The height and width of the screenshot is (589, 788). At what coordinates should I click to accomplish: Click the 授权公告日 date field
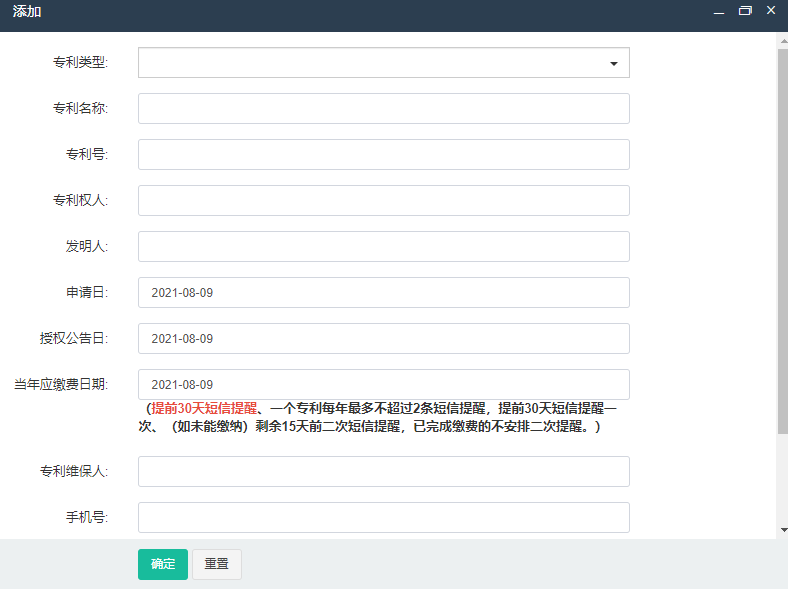coord(383,338)
